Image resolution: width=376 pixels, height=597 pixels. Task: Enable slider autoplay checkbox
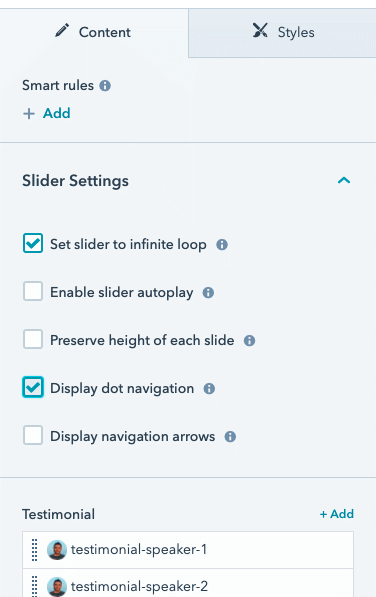point(33,292)
